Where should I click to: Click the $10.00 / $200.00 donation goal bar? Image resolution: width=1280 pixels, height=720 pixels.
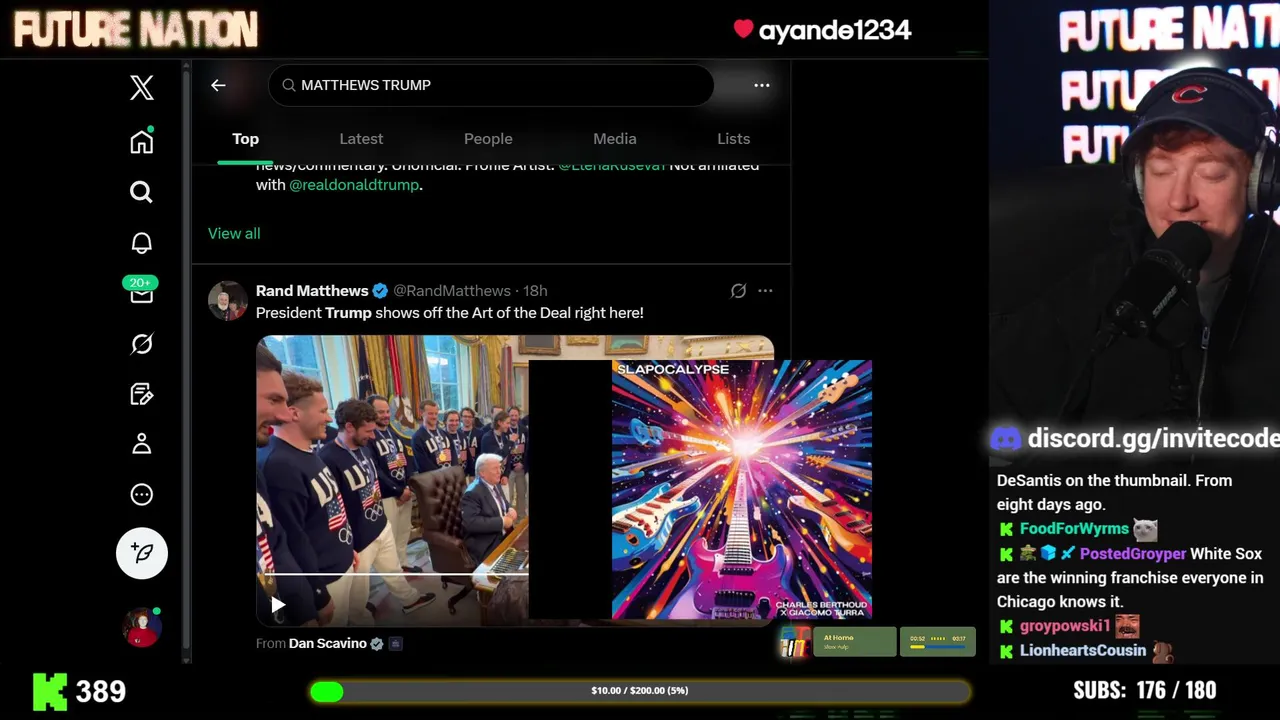[x=640, y=691]
